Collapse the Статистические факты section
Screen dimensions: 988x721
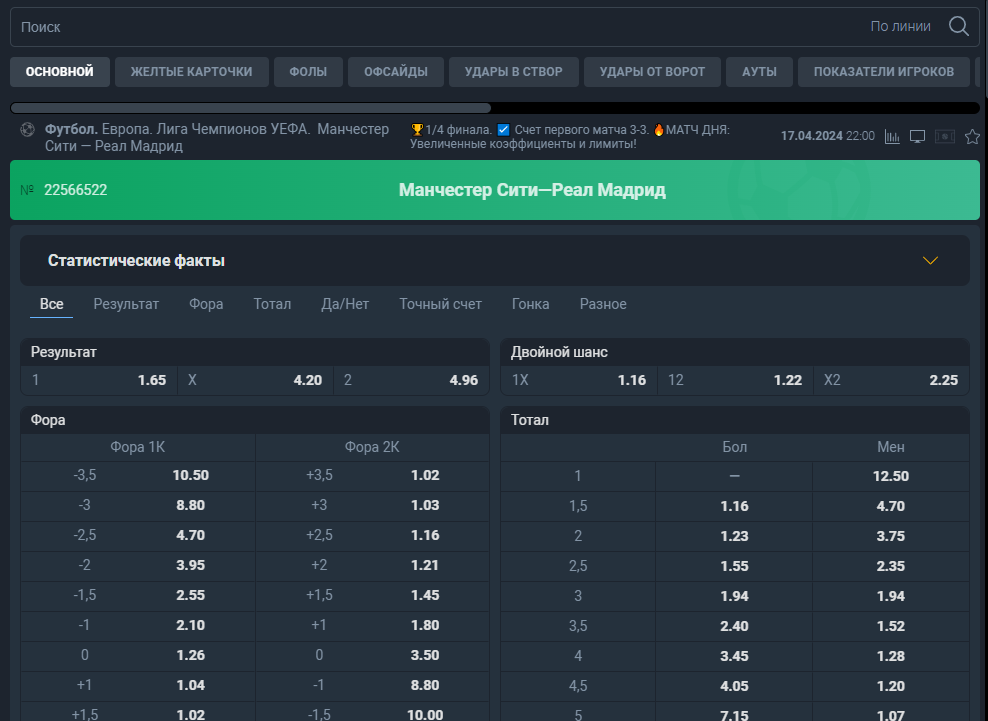[930, 260]
